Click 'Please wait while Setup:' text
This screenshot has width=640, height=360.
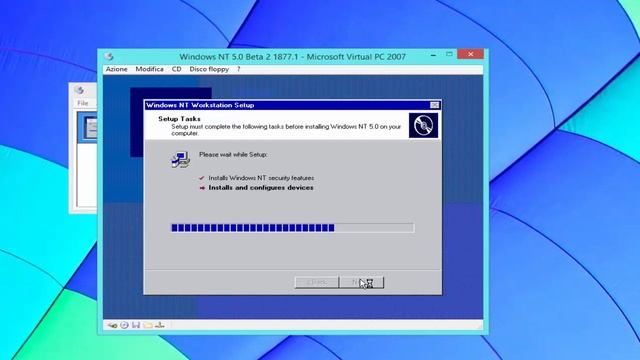tap(233, 155)
